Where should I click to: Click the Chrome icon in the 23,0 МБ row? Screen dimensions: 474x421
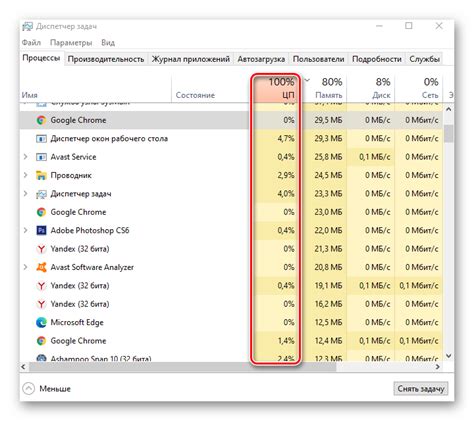pyautogui.click(x=41, y=212)
